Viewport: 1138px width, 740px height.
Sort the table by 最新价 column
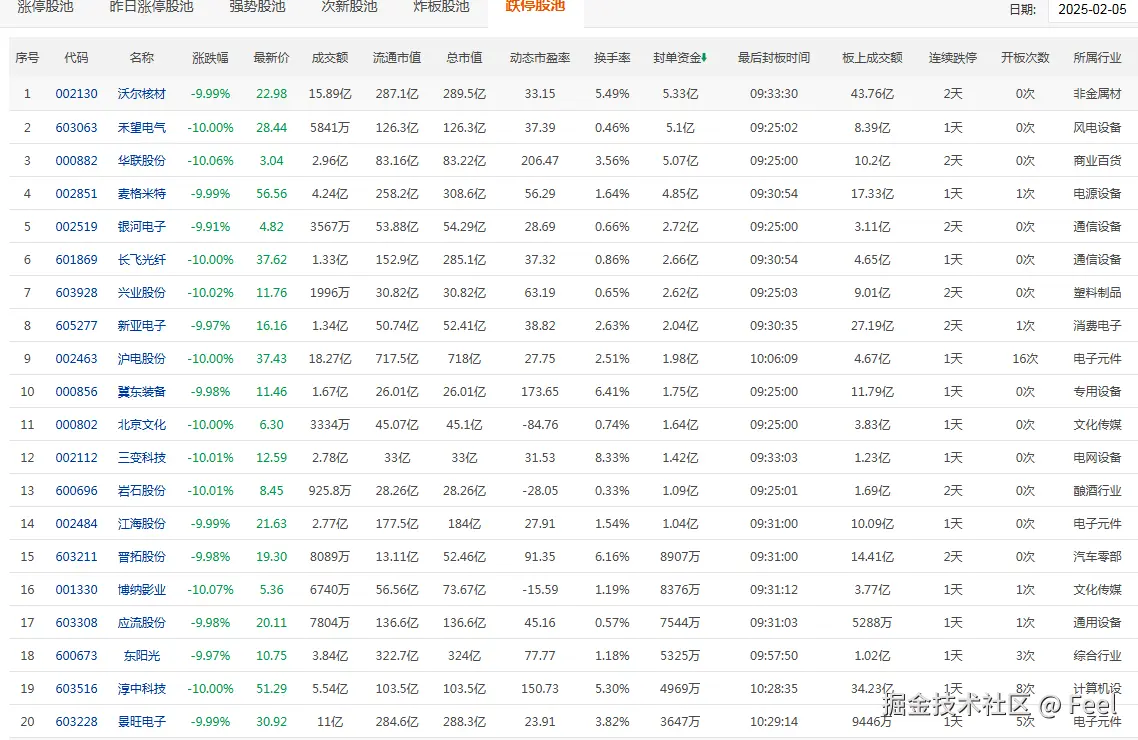coord(271,57)
